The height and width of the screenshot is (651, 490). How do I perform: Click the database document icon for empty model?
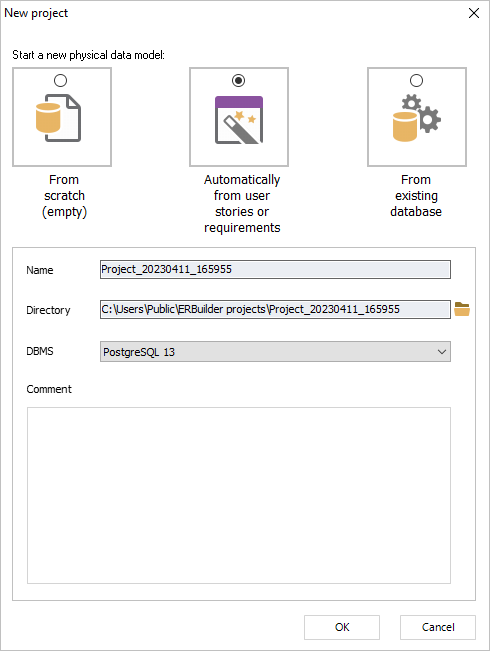(x=59, y=118)
